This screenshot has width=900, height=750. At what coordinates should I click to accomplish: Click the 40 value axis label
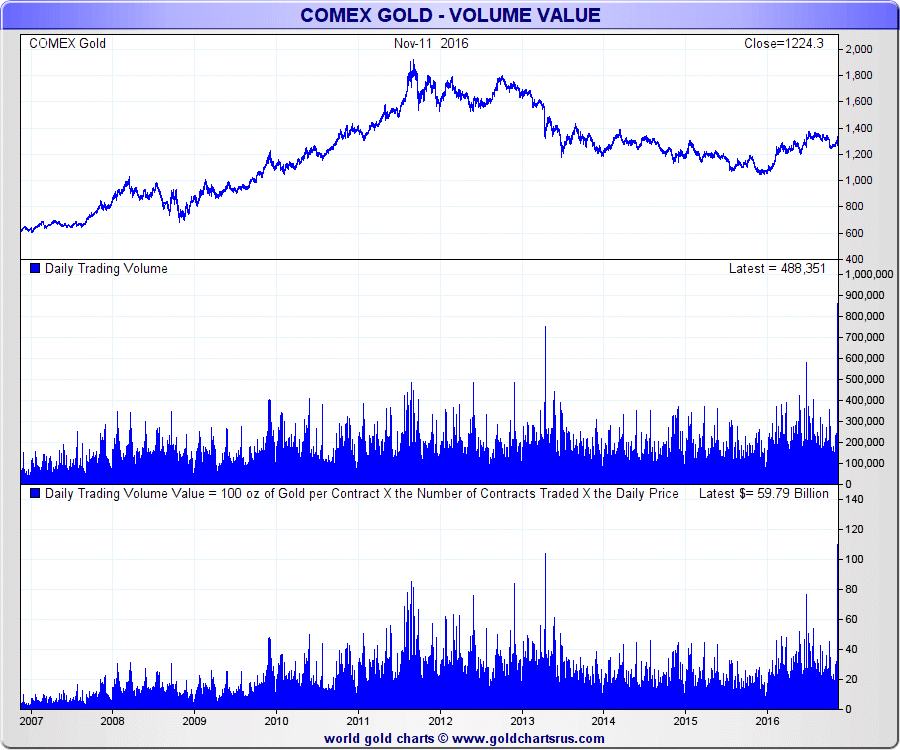pyautogui.click(x=852, y=649)
